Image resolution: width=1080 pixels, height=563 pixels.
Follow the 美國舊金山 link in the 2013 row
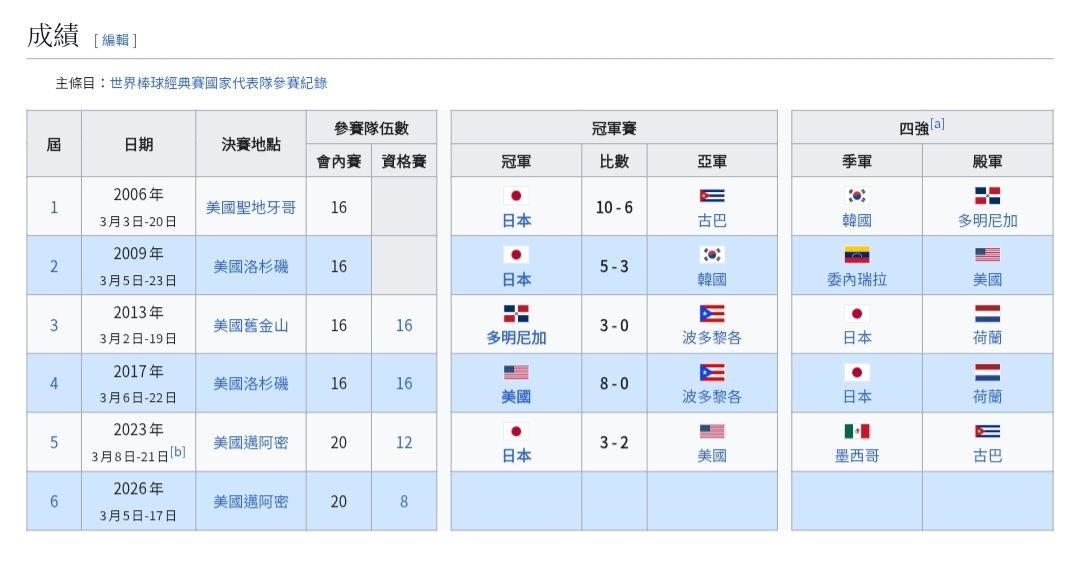click(251, 325)
